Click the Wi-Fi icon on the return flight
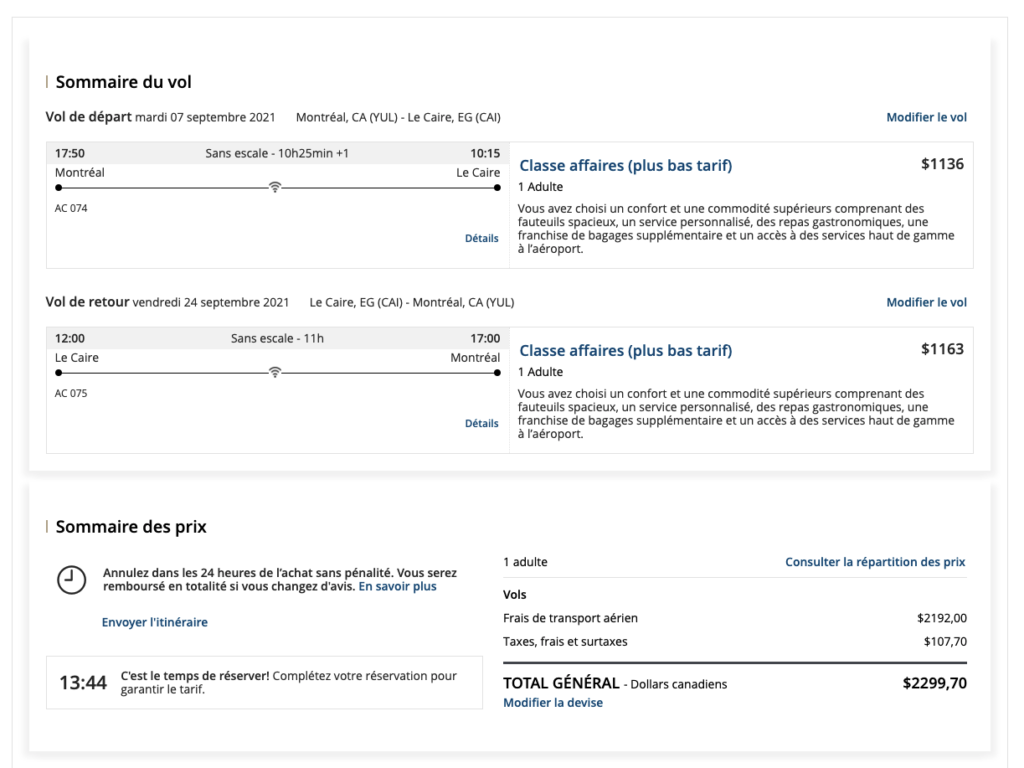 (275, 372)
